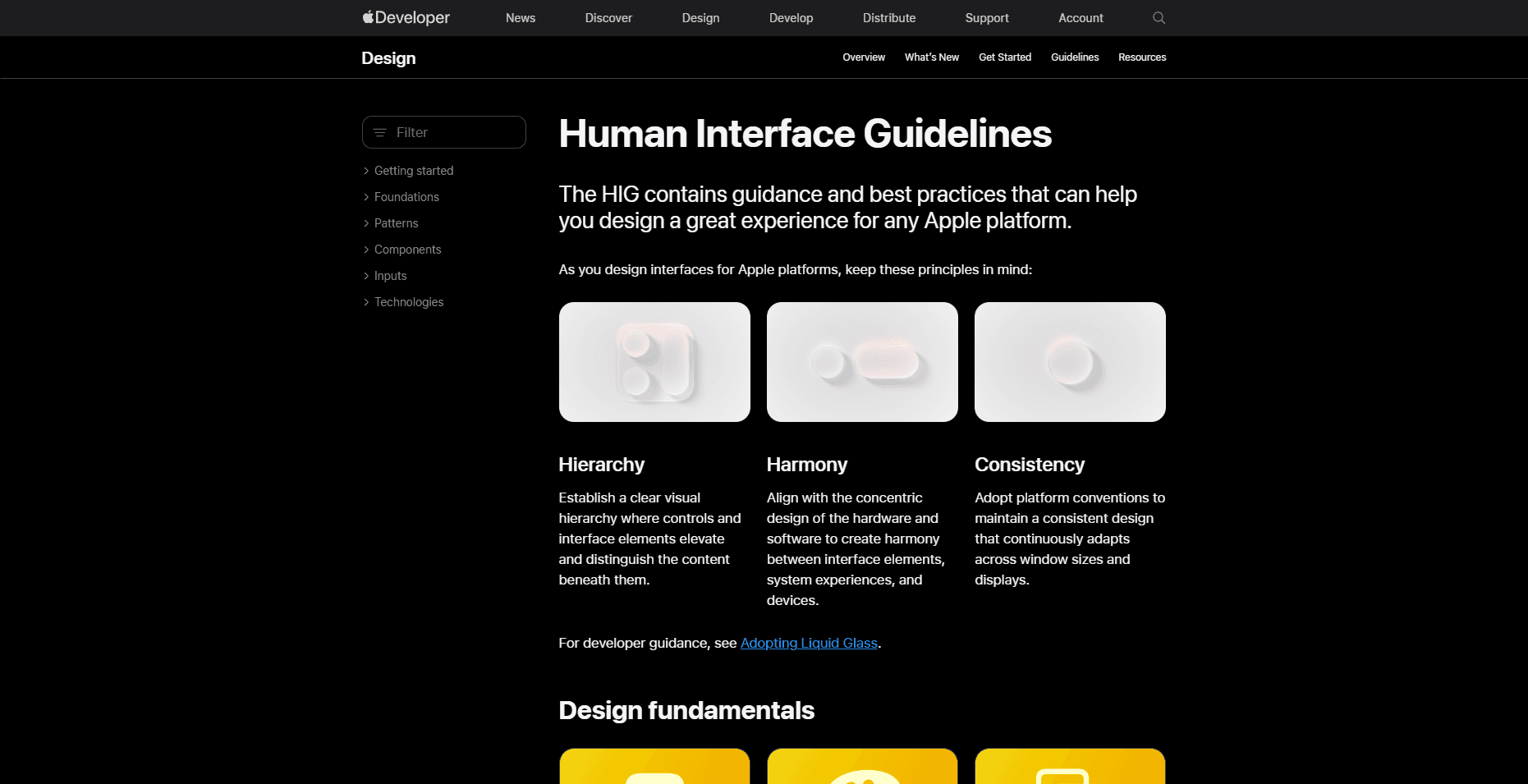Focus the Filter input field

(444, 132)
